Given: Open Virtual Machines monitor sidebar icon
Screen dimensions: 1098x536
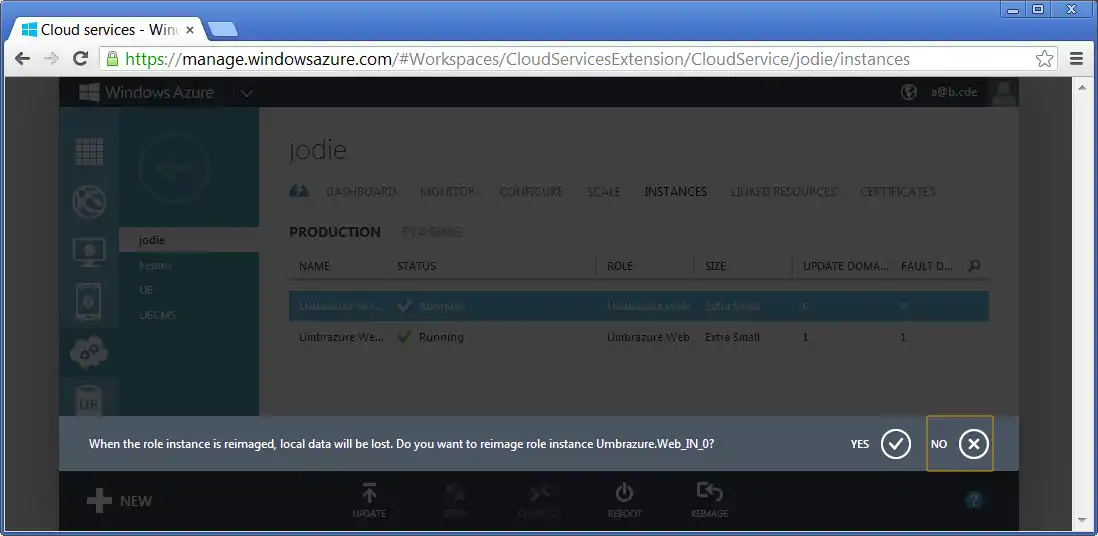Looking at the screenshot, I should pyautogui.click(x=89, y=252).
